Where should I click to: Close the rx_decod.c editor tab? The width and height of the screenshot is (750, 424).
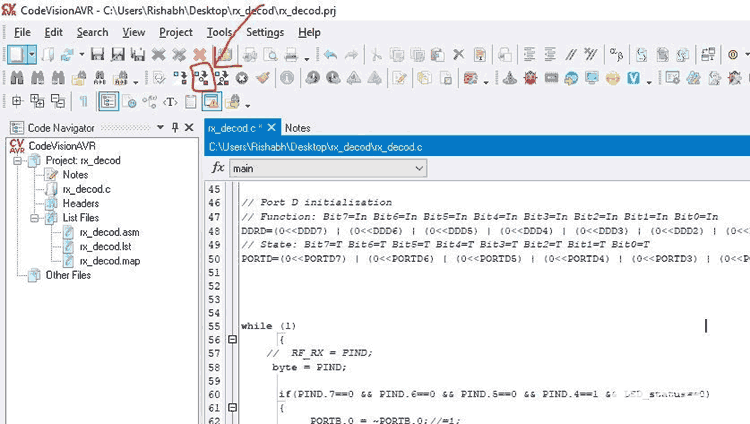[272, 127]
